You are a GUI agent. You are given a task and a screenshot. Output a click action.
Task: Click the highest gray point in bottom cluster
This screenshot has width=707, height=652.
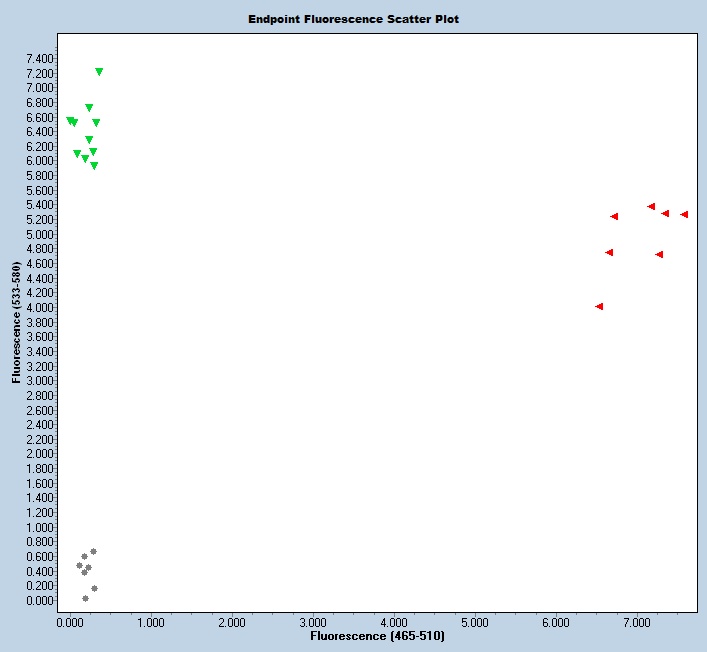[93, 551]
